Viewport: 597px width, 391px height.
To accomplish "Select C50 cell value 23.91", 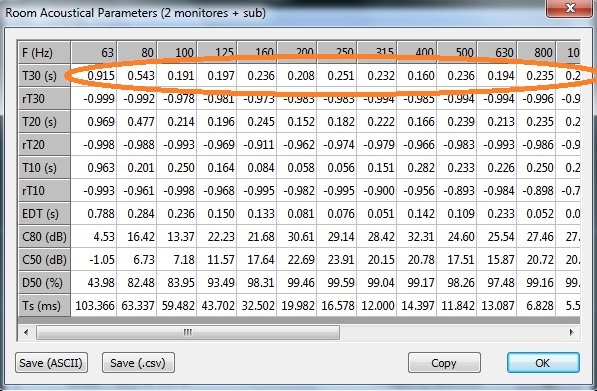I will tap(337, 260).
